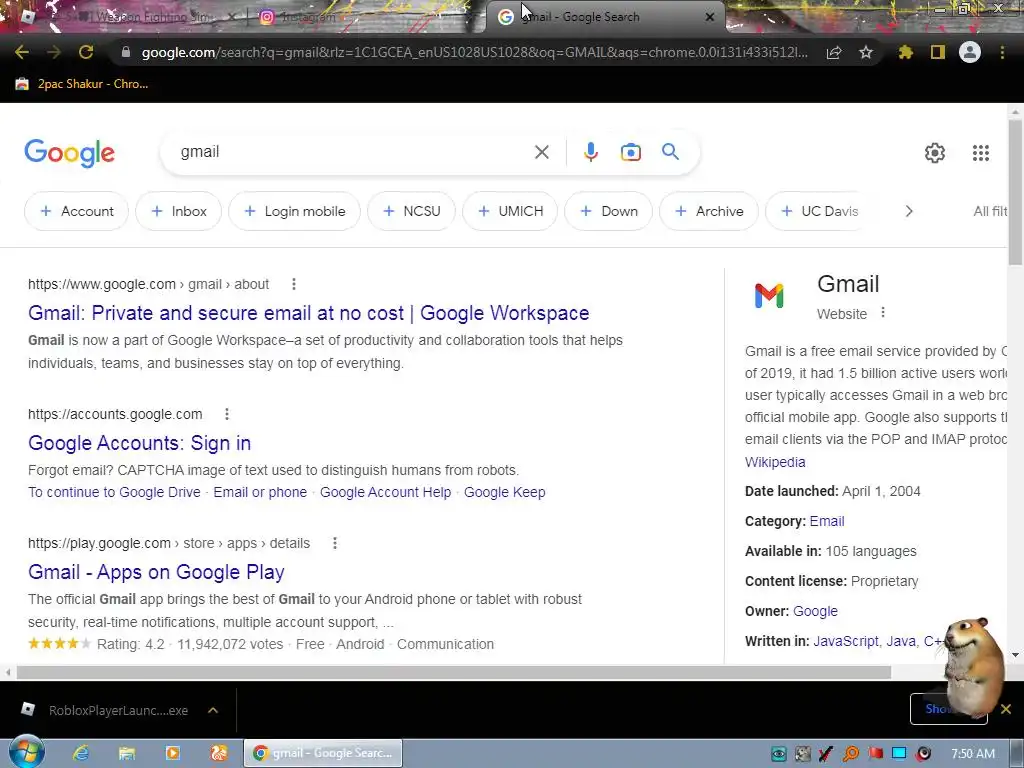The width and height of the screenshot is (1024, 768).
Task: Click the Gmail logo in the knowledge panel
Action: pos(769,296)
